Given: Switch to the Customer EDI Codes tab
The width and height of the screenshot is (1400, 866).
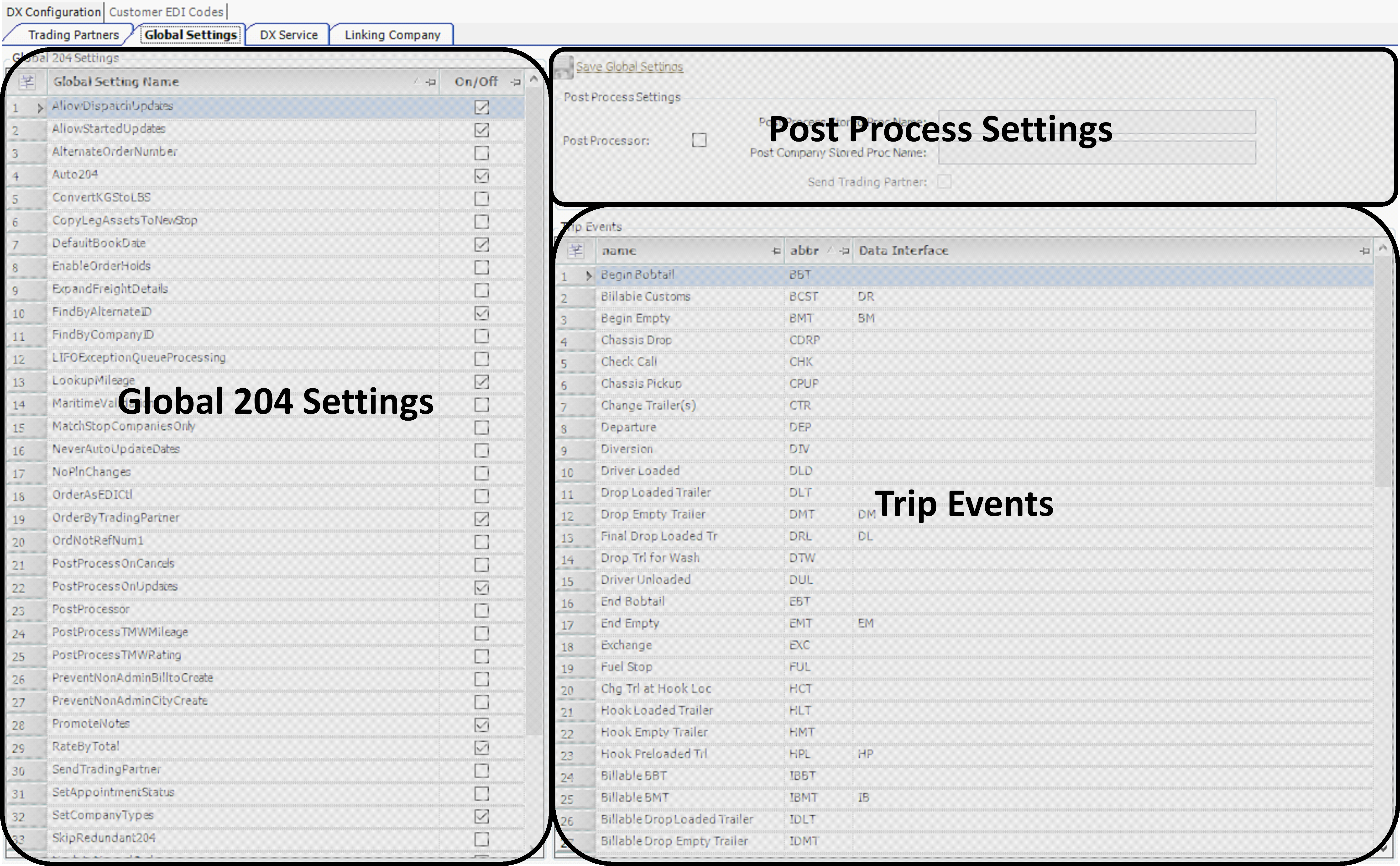Looking at the screenshot, I should (166, 11).
